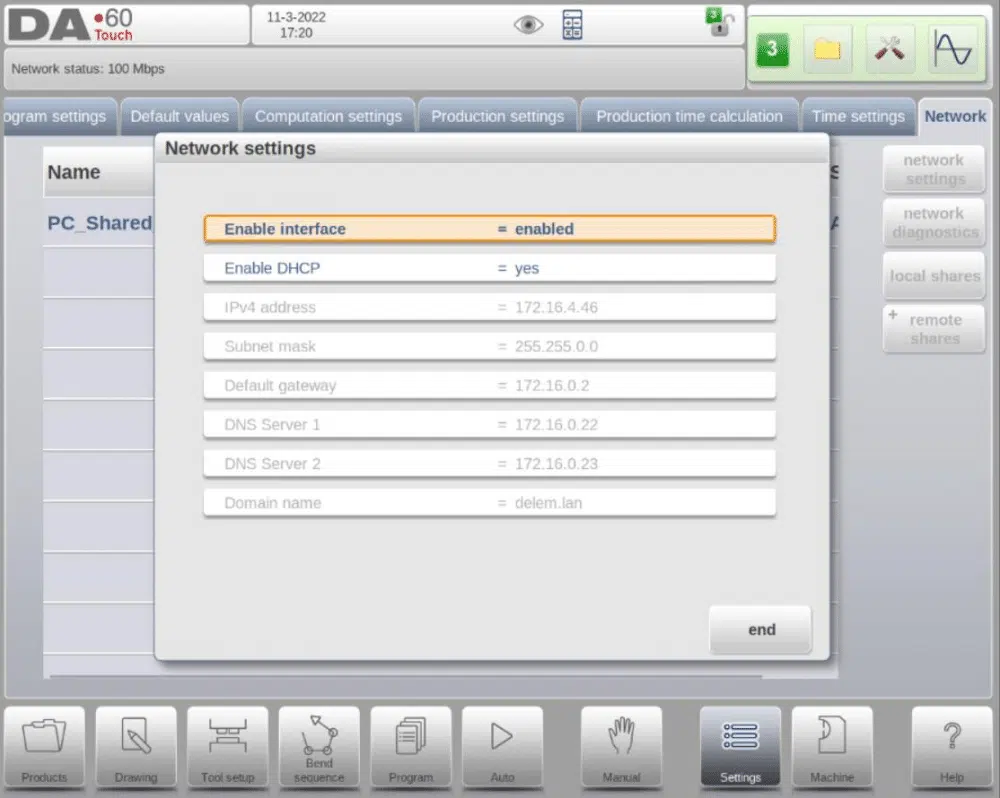Open the Computation settings tab

328,117
